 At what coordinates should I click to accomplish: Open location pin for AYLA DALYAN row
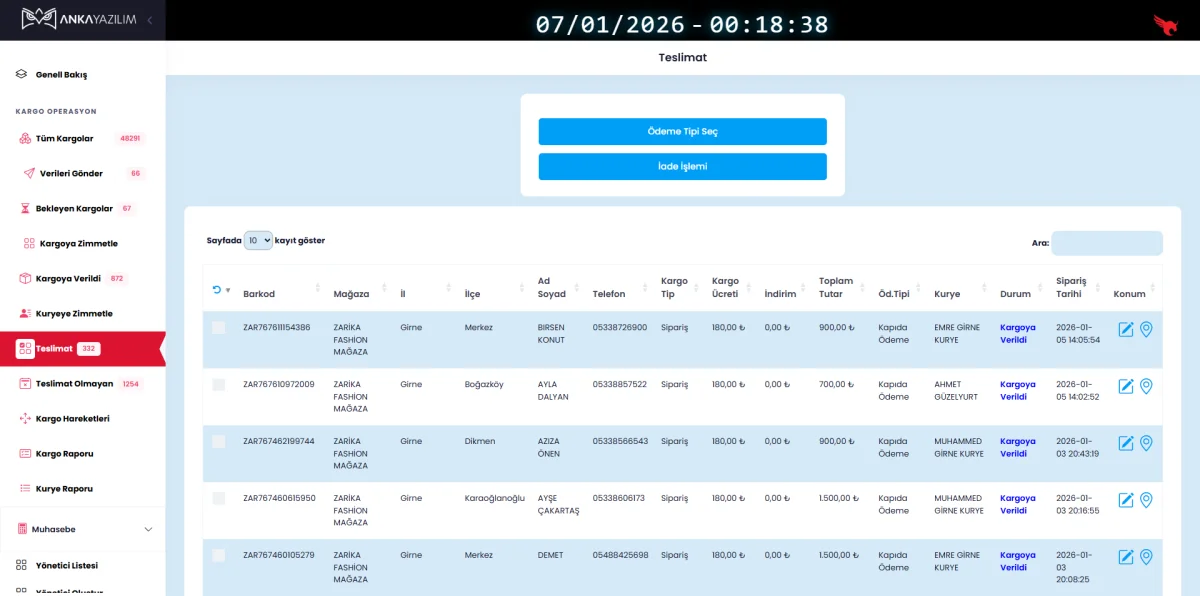1146,386
